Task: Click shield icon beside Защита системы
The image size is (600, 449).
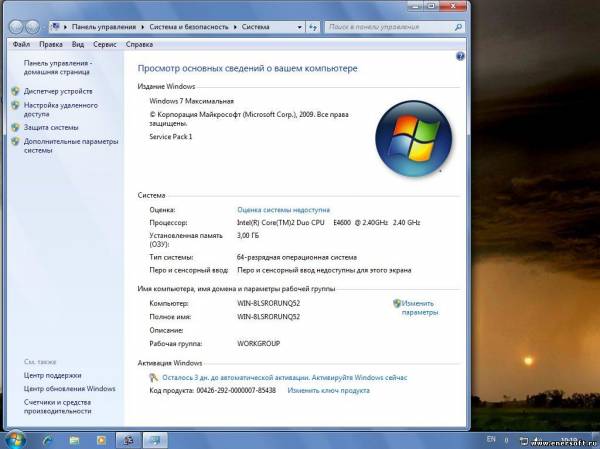Action: [15, 127]
